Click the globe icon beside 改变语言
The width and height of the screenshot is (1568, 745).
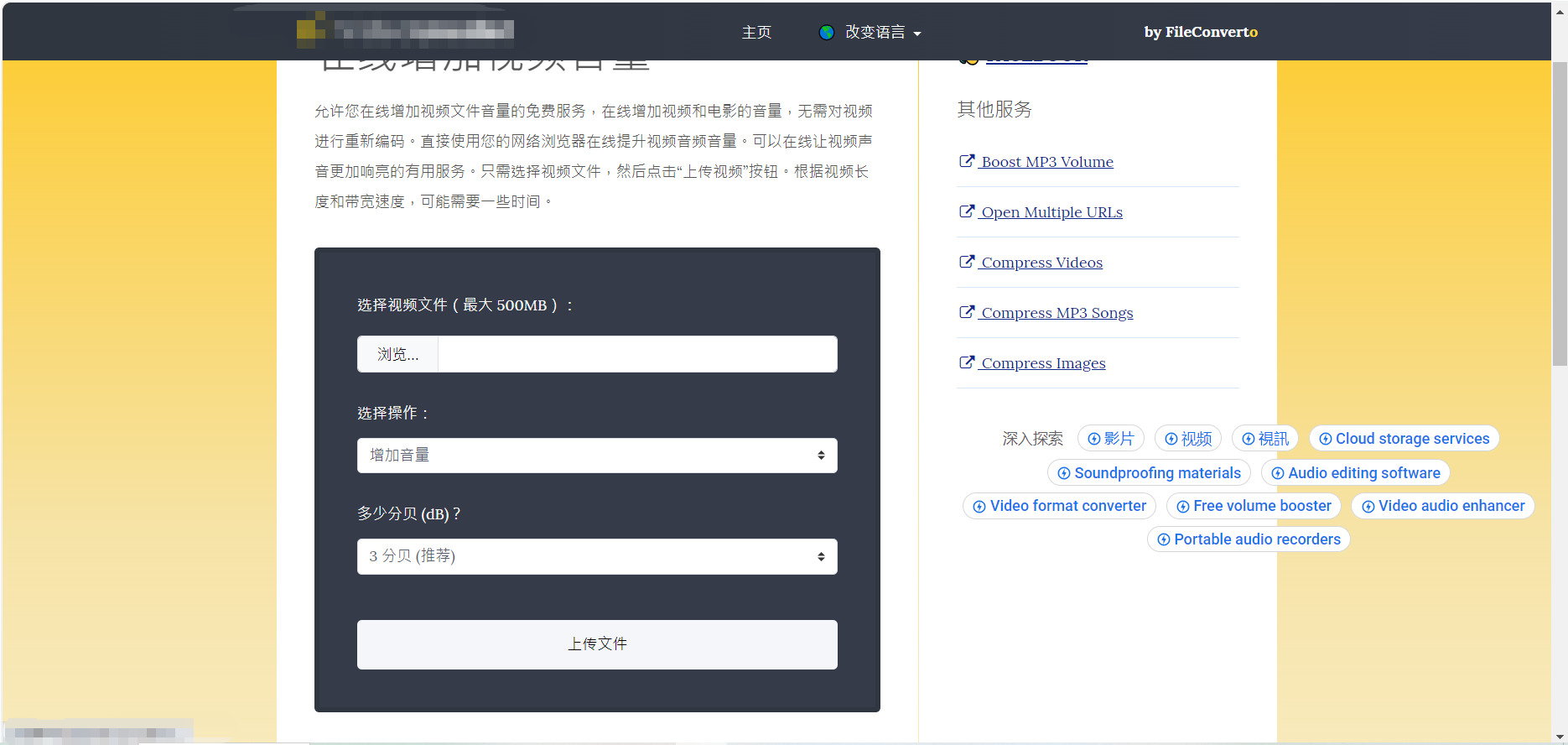coord(827,33)
